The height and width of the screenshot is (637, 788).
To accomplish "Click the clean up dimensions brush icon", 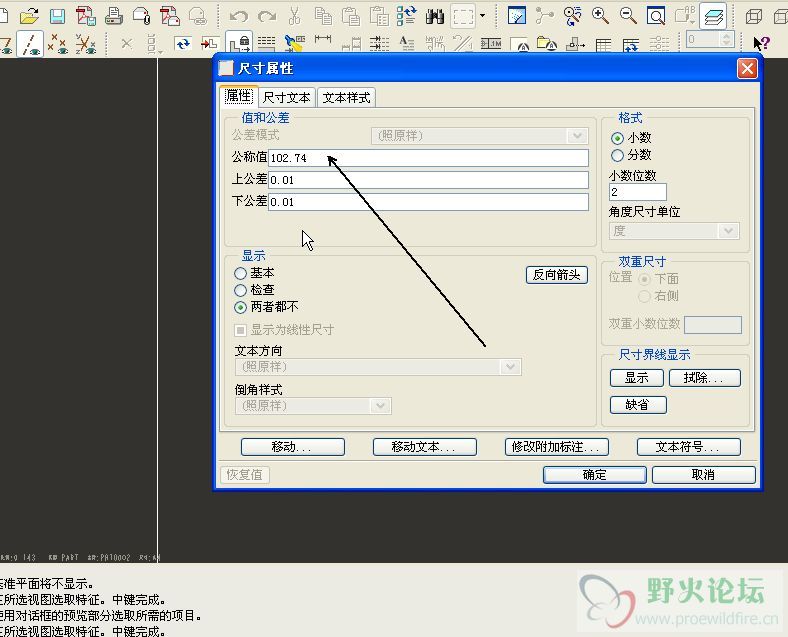I will coord(294,44).
